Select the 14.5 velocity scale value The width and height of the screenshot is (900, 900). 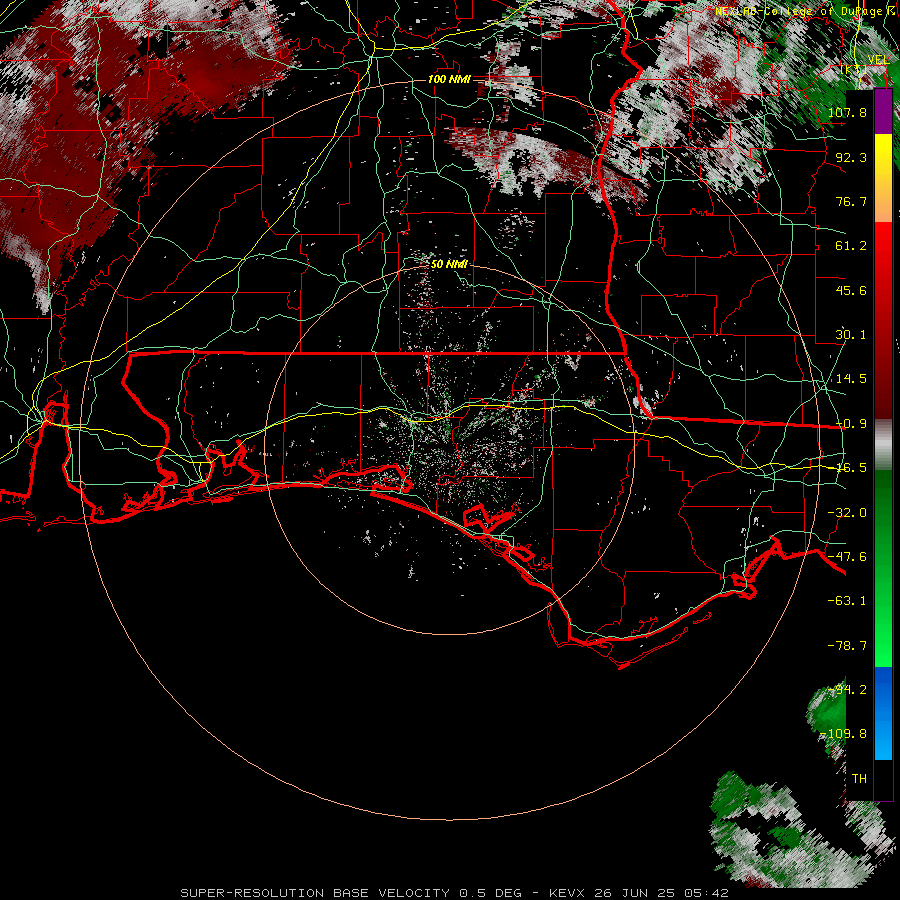coord(851,379)
